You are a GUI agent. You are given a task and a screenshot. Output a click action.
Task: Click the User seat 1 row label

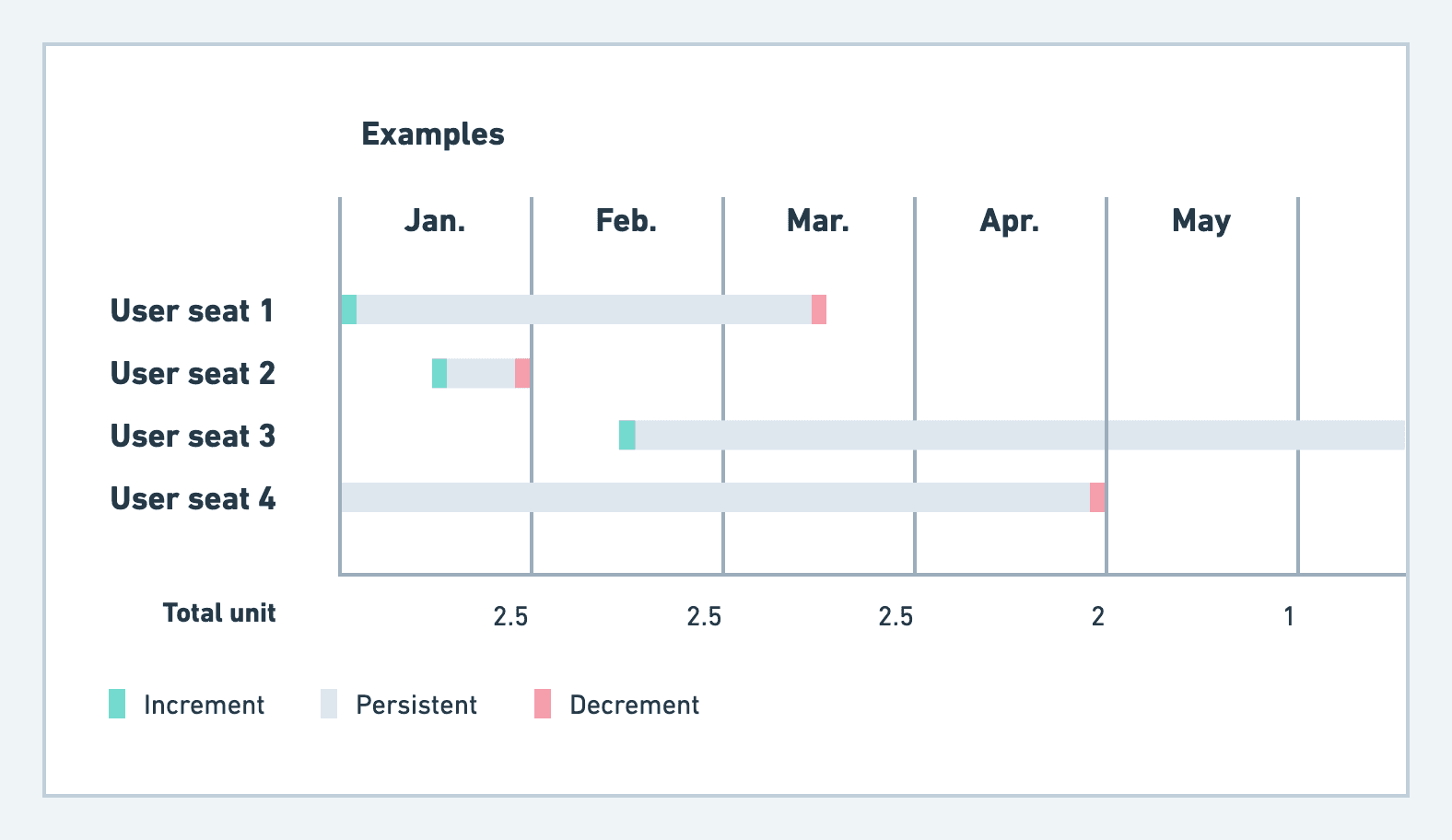tap(192, 310)
